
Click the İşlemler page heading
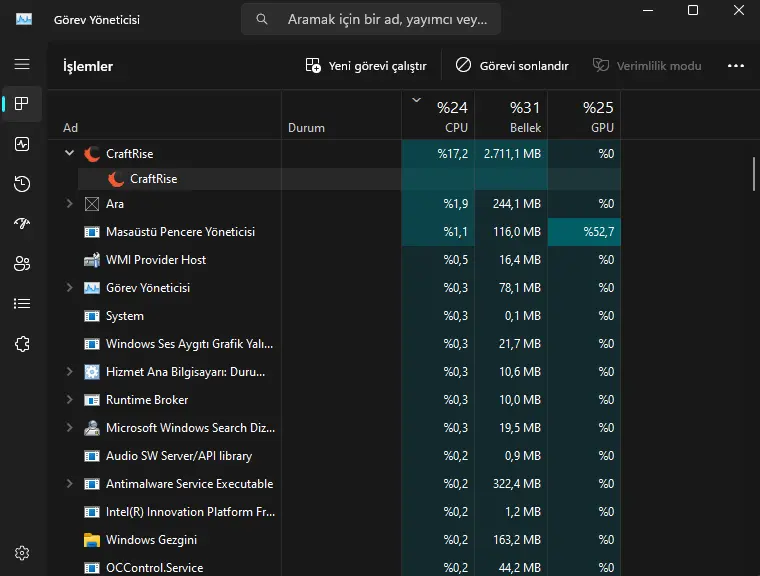(x=88, y=66)
